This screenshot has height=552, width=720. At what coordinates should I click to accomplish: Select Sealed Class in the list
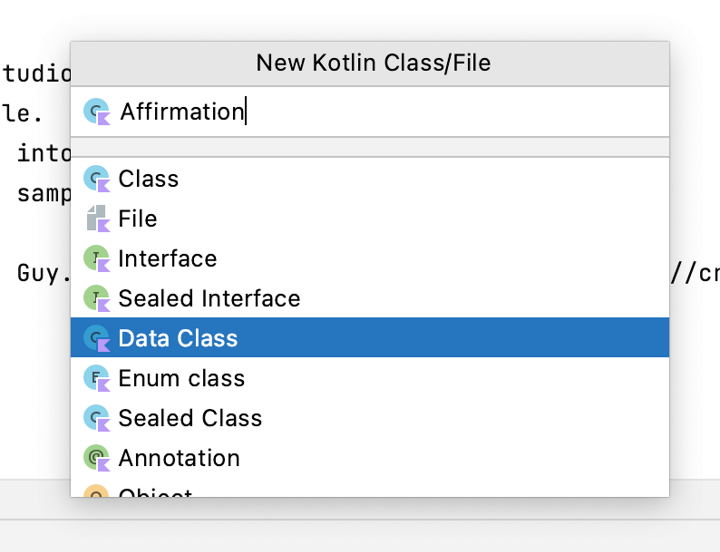coord(190,419)
